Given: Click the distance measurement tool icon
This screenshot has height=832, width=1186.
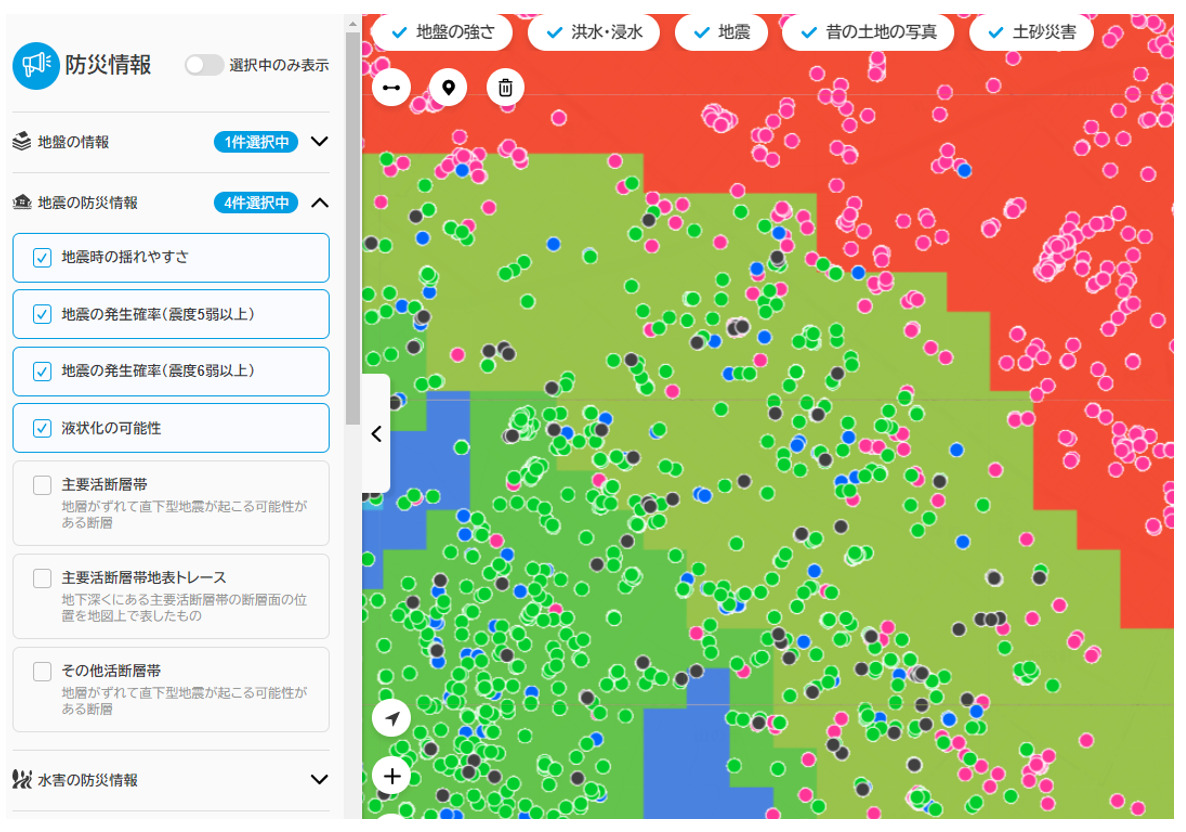Looking at the screenshot, I should tap(391, 88).
